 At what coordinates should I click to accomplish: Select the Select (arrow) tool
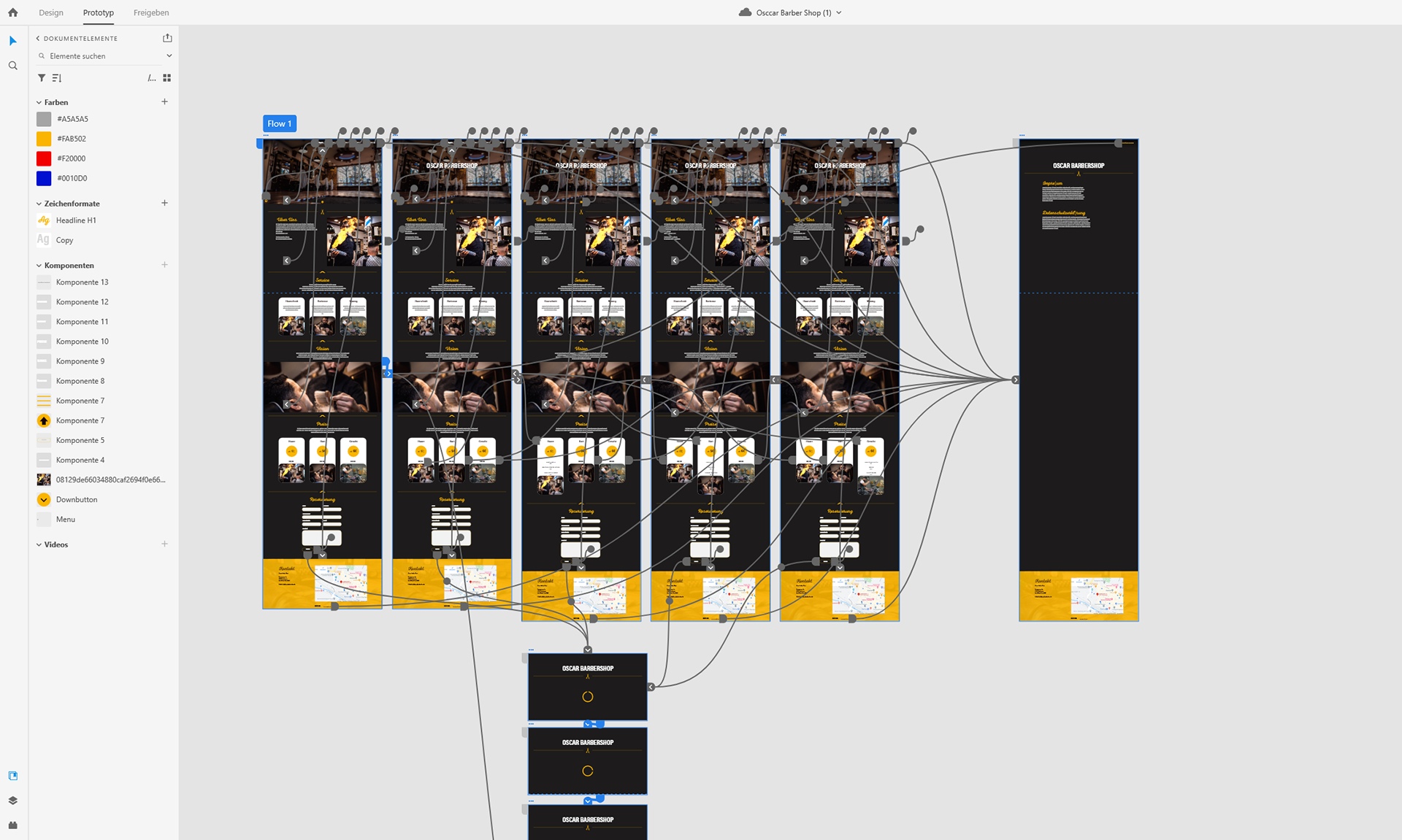12,41
